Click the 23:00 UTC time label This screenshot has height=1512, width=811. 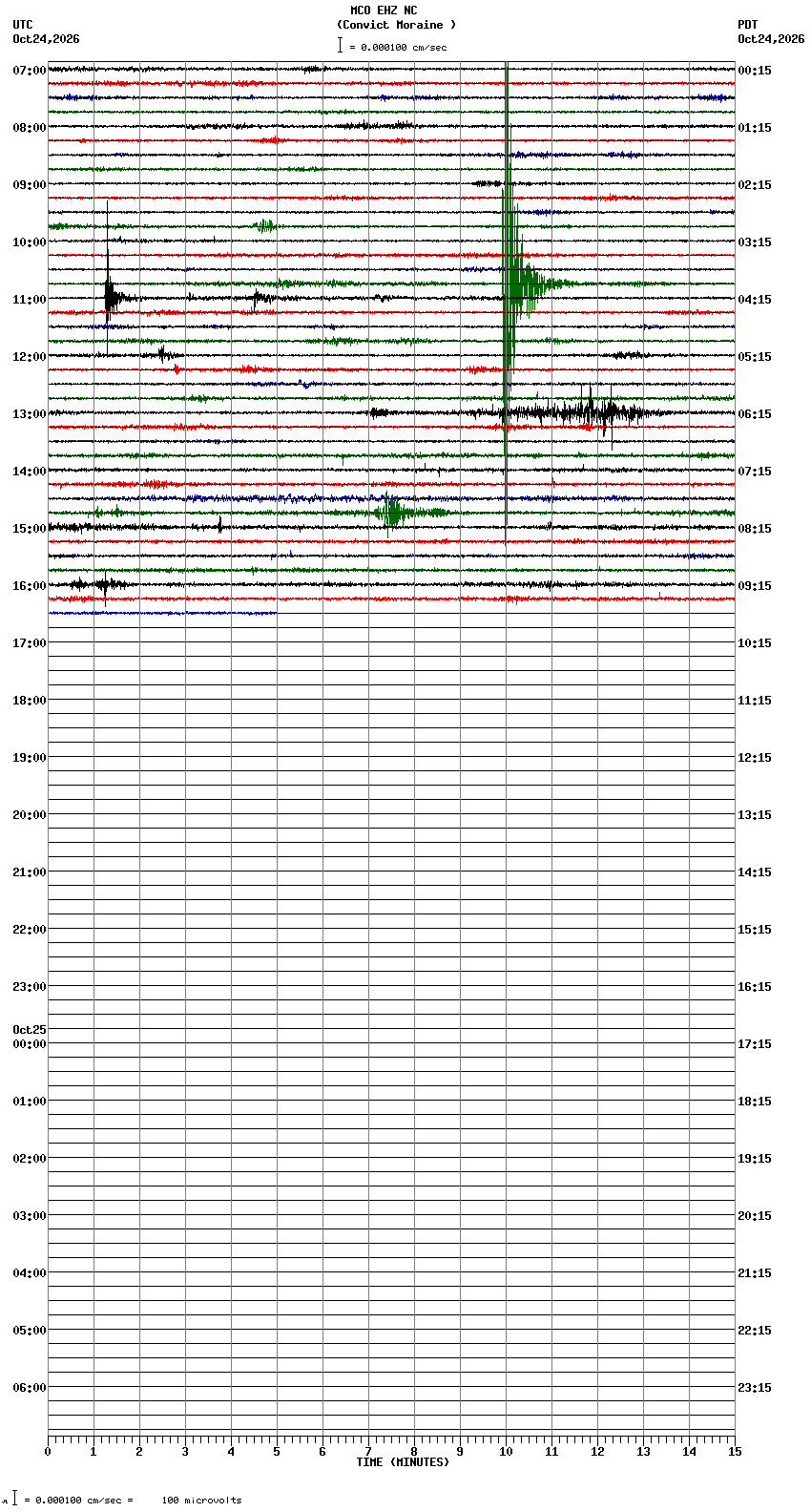click(x=30, y=987)
